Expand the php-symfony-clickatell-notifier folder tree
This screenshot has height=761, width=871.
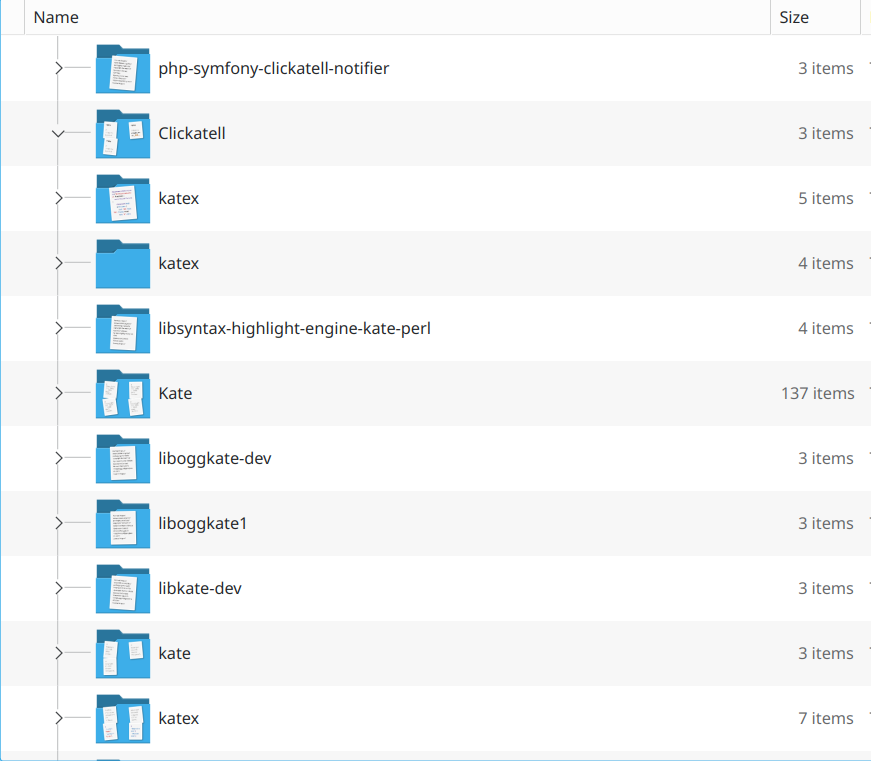58,69
